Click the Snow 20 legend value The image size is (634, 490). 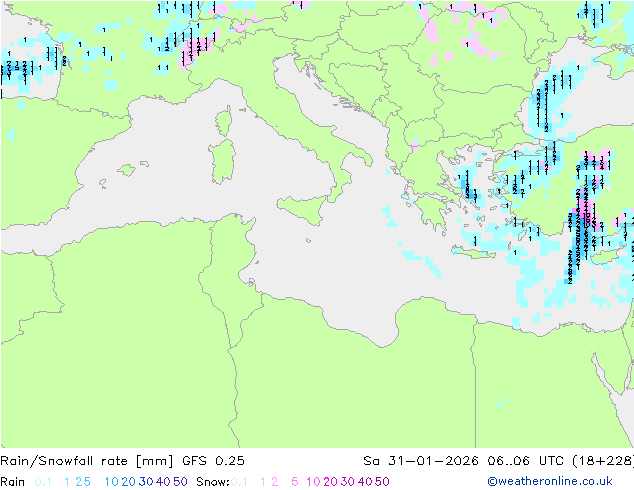(x=330, y=482)
